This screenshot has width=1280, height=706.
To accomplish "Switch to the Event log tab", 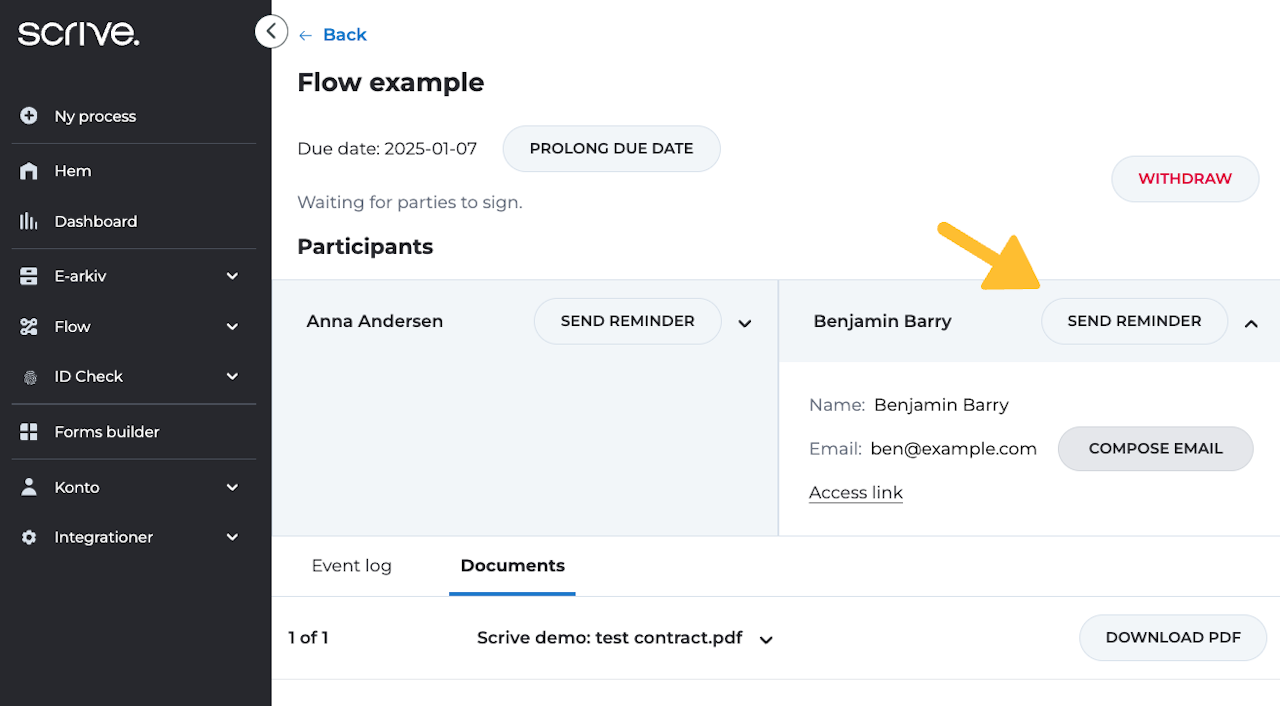I will pyautogui.click(x=352, y=566).
